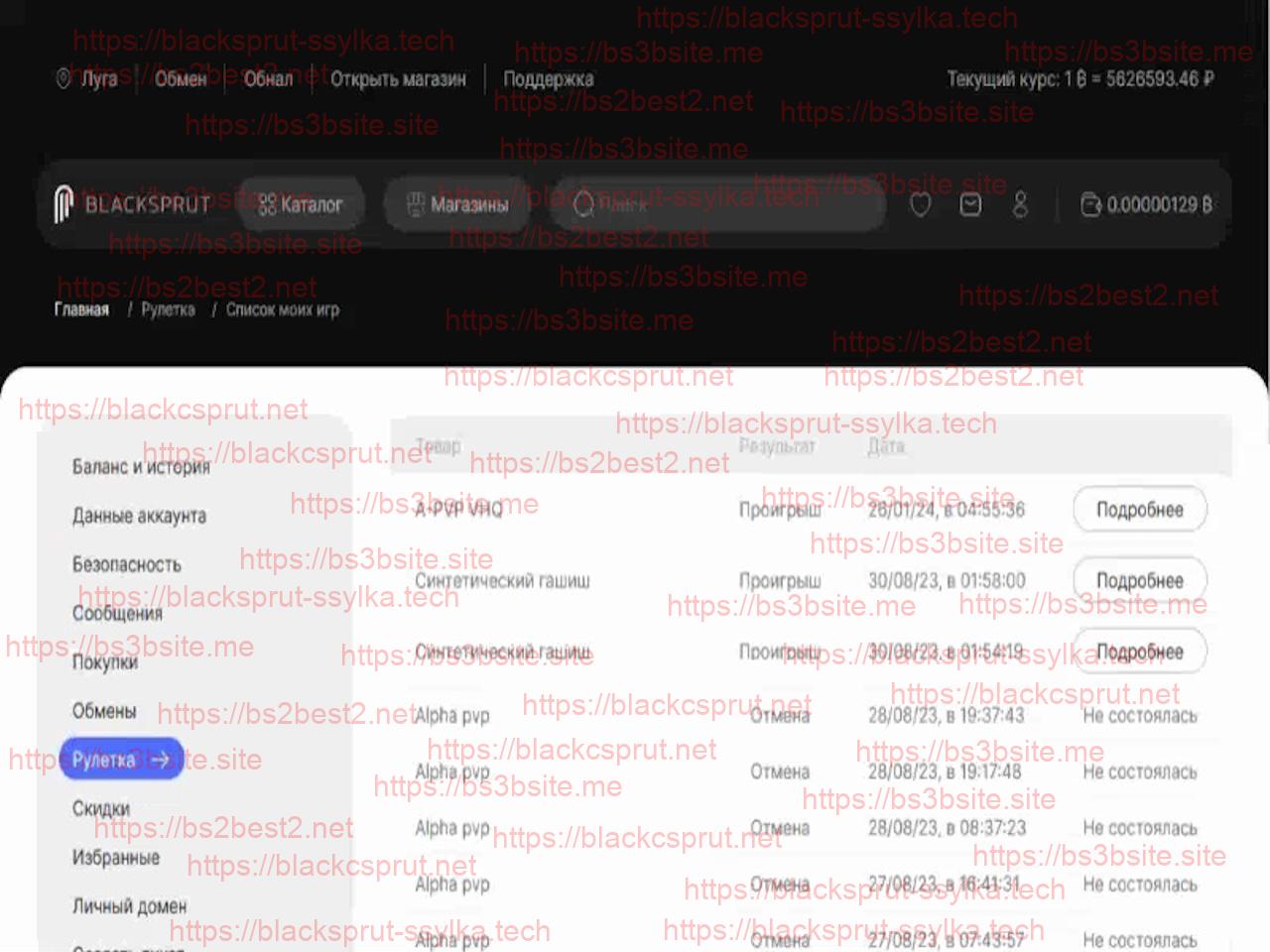Open Сообщения sidebar item

117,613
